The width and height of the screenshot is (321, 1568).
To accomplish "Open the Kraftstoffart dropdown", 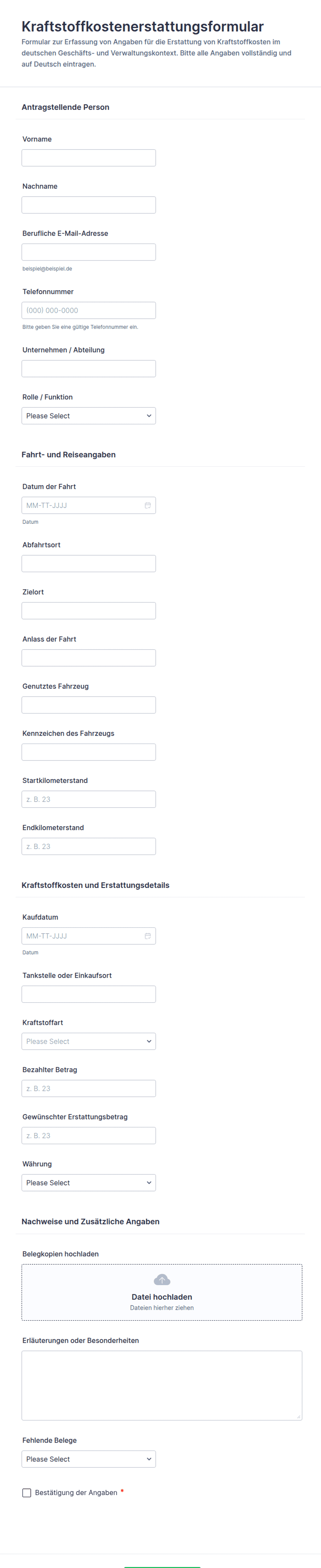I will pyautogui.click(x=89, y=1041).
